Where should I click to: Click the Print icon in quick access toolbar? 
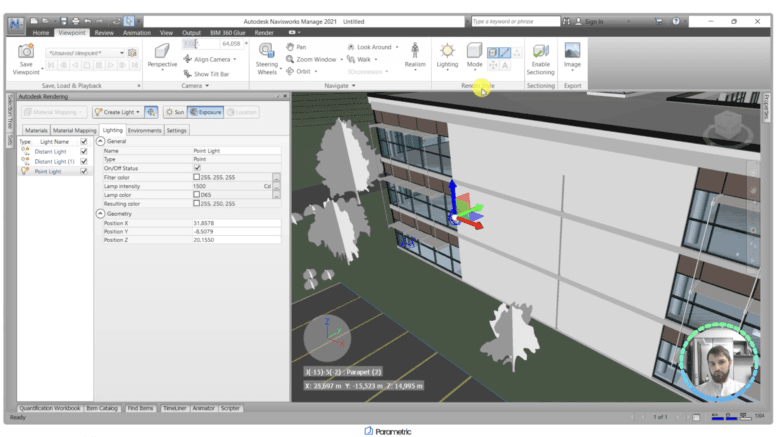75,21
